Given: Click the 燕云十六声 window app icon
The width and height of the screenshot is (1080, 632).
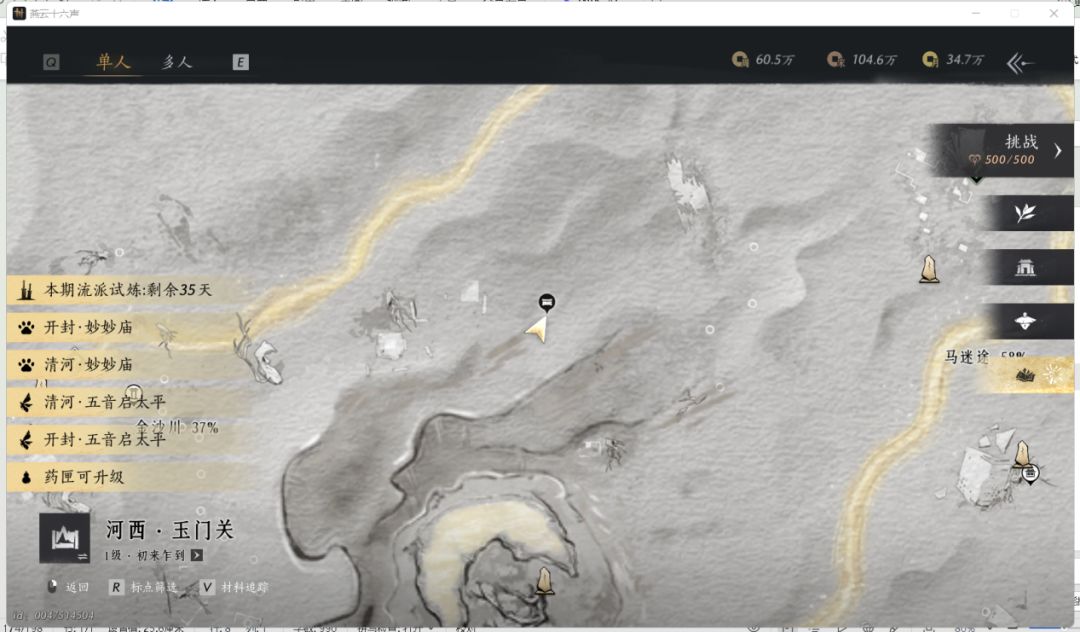Looking at the screenshot, I should click(x=19, y=13).
